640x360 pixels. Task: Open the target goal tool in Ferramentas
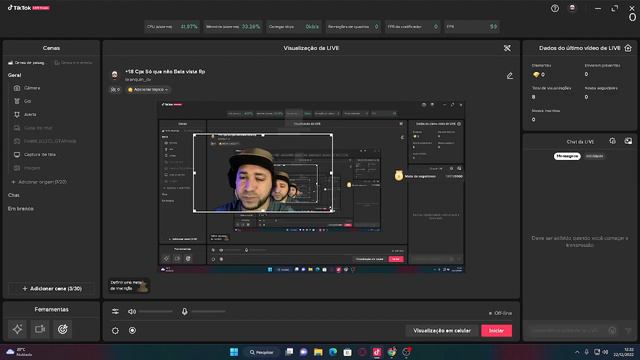(62, 329)
